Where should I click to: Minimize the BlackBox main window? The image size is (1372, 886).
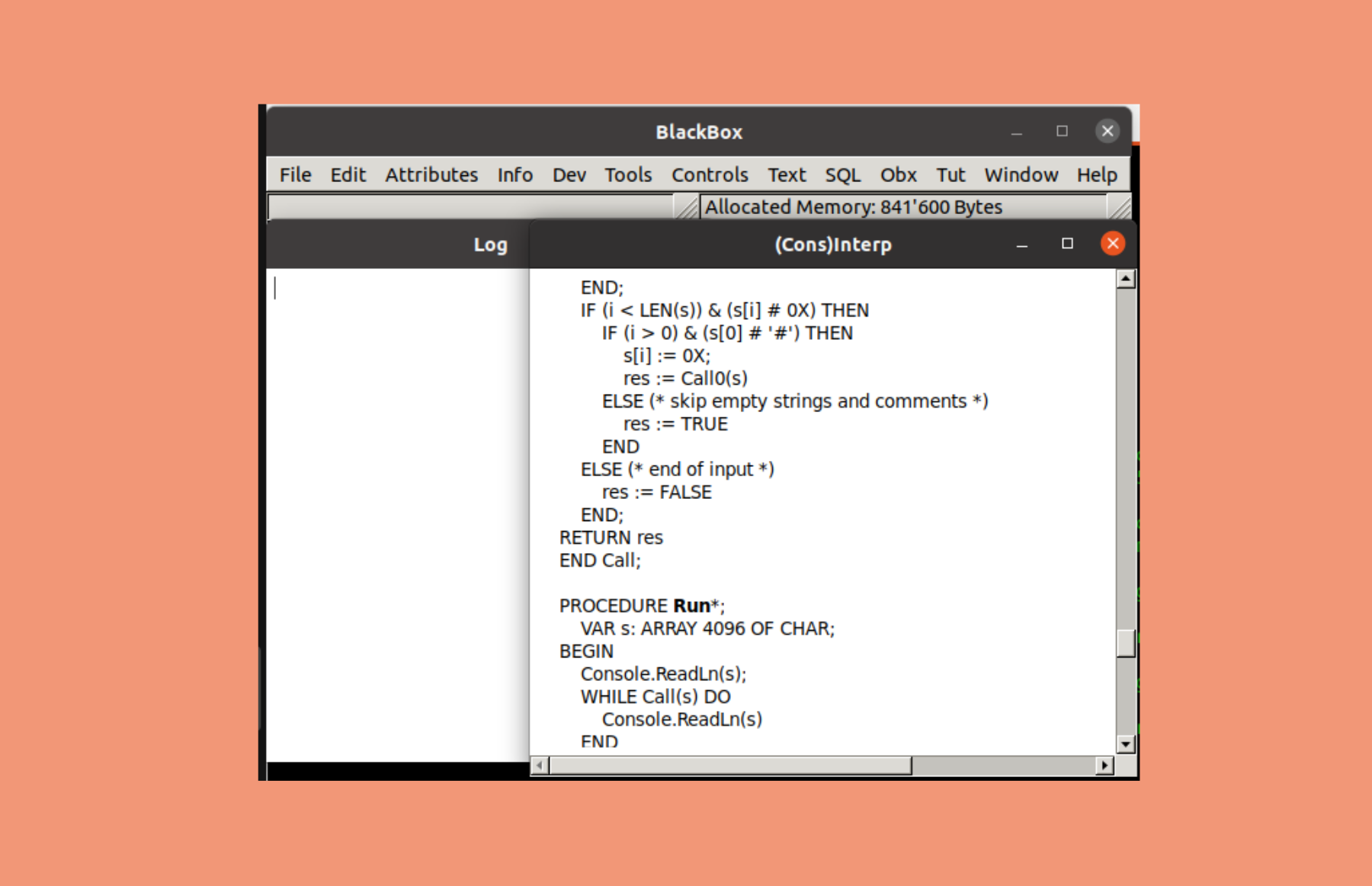tap(1016, 133)
